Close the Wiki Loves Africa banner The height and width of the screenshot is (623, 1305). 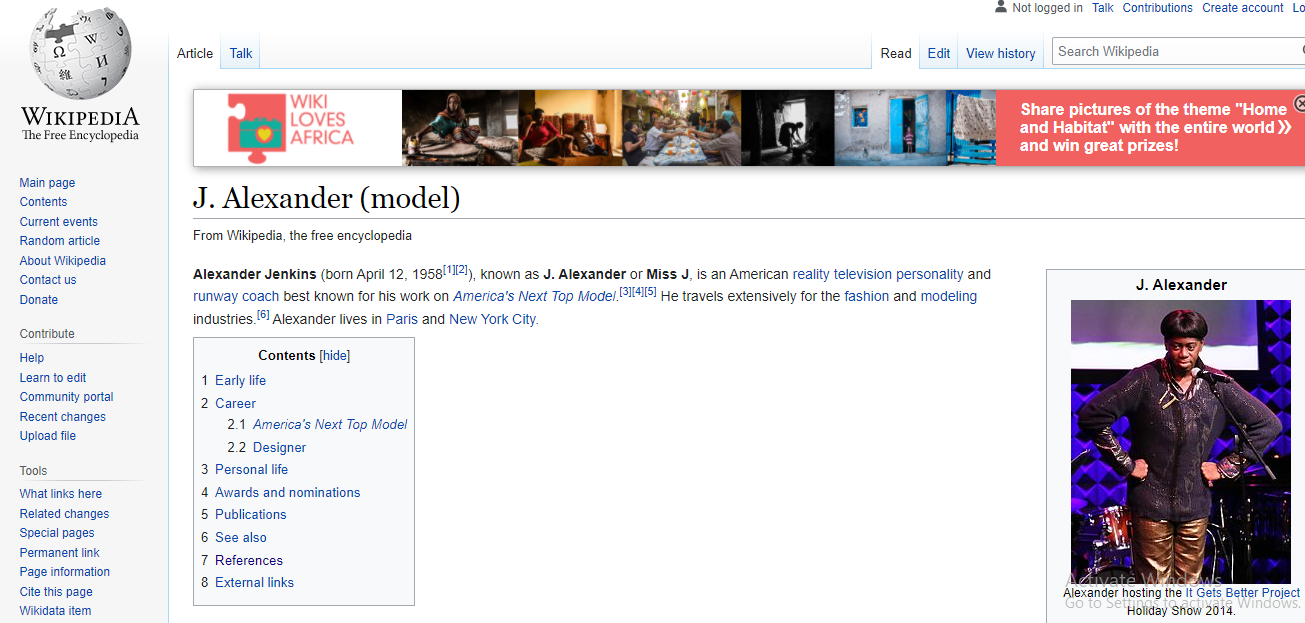click(1299, 103)
